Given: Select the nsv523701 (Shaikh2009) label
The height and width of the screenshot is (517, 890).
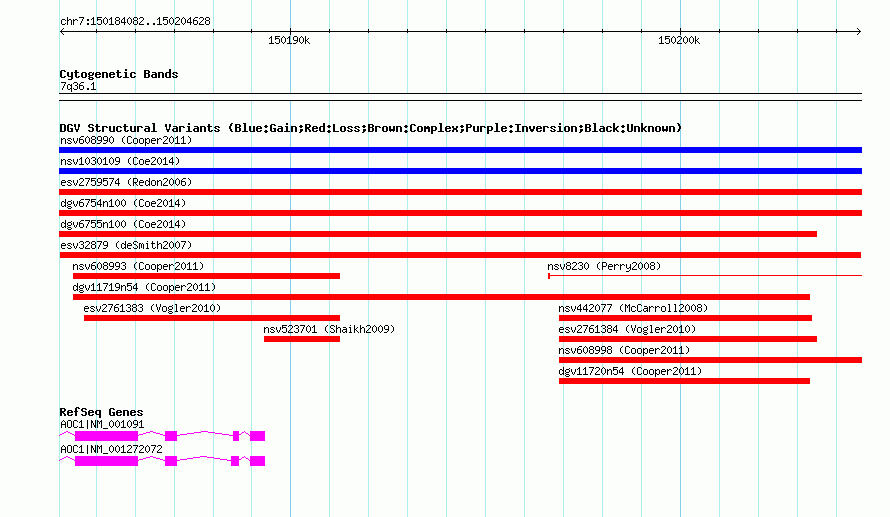Looking at the screenshot, I should 329,329.
